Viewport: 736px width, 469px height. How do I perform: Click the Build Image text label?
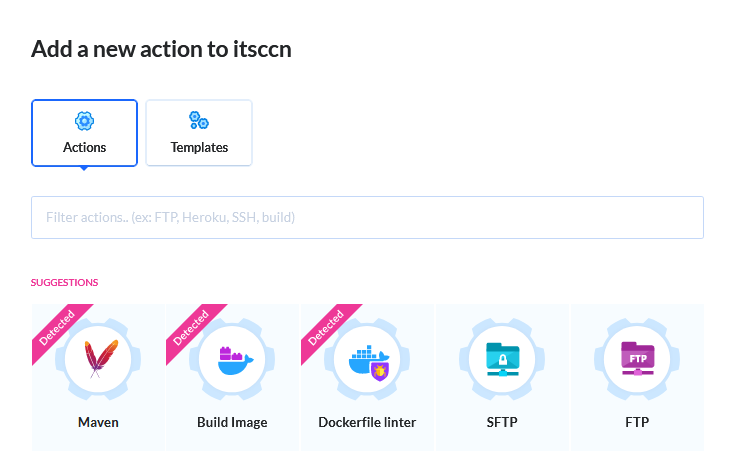[x=232, y=422]
